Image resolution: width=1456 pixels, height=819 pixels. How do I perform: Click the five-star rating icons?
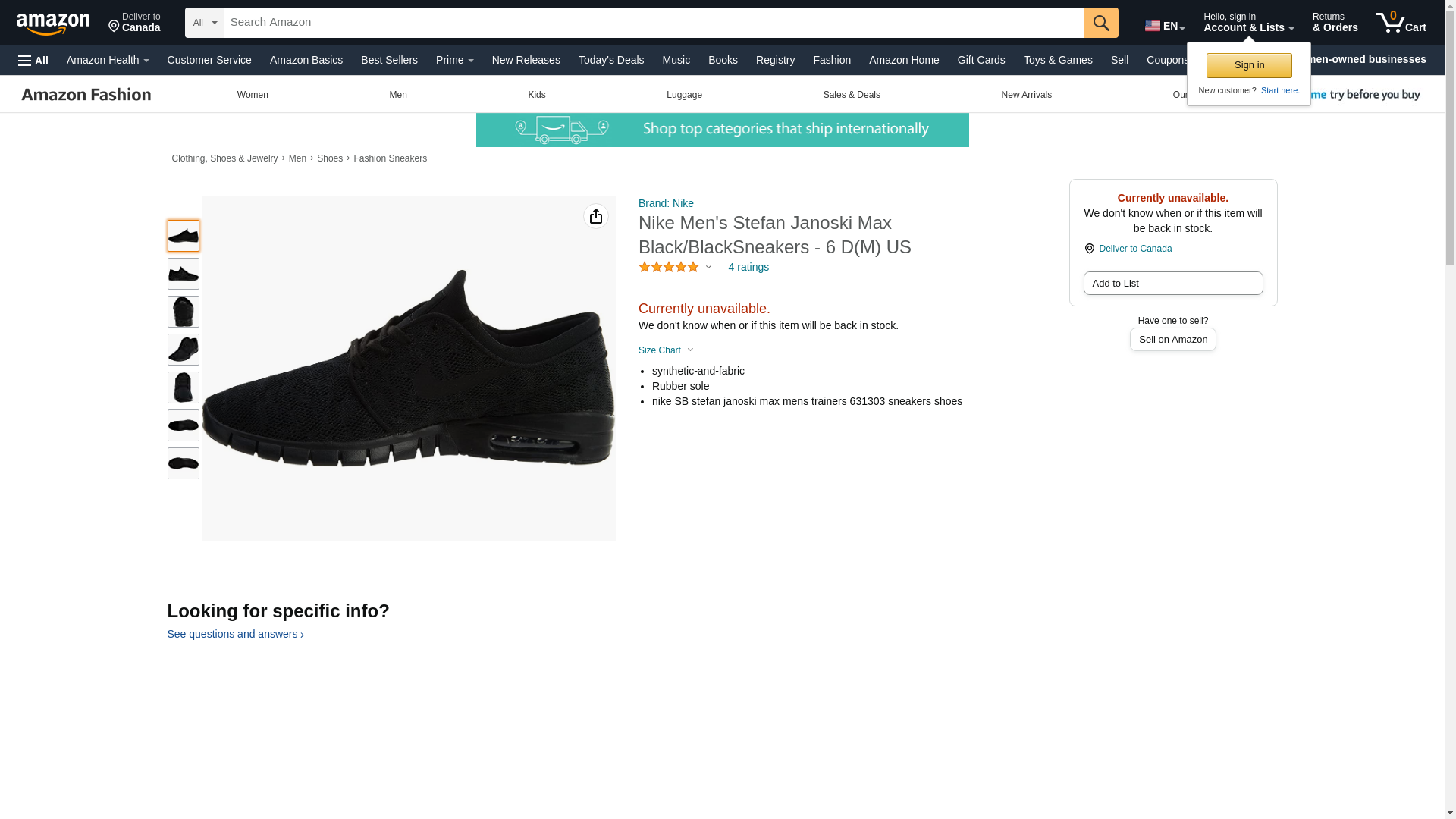click(668, 267)
